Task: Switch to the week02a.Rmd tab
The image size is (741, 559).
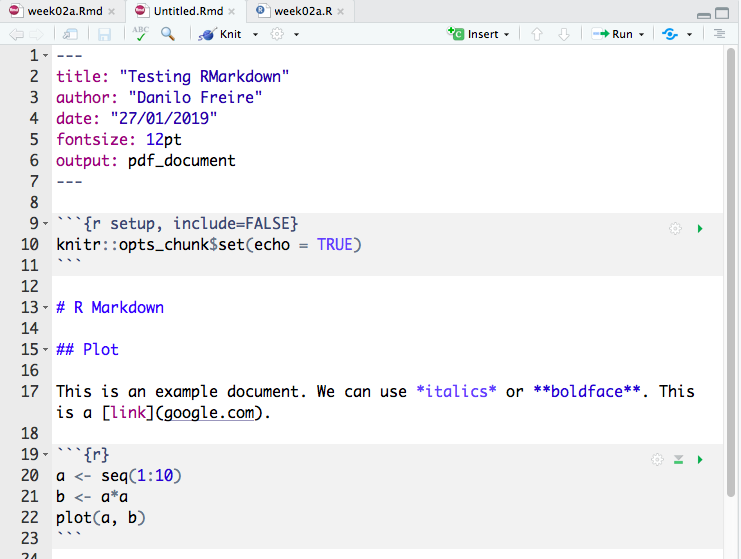Action: point(65,11)
